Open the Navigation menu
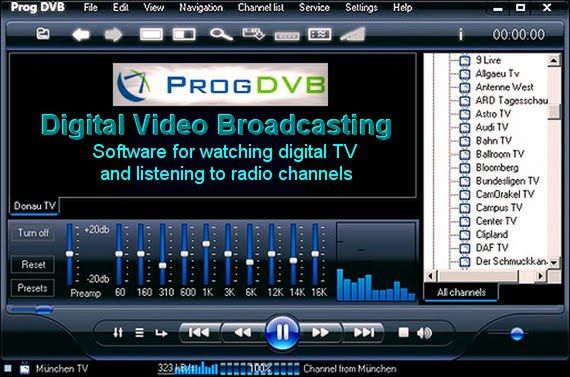The height and width of the screenshot is (377, 570). point(201,7)
